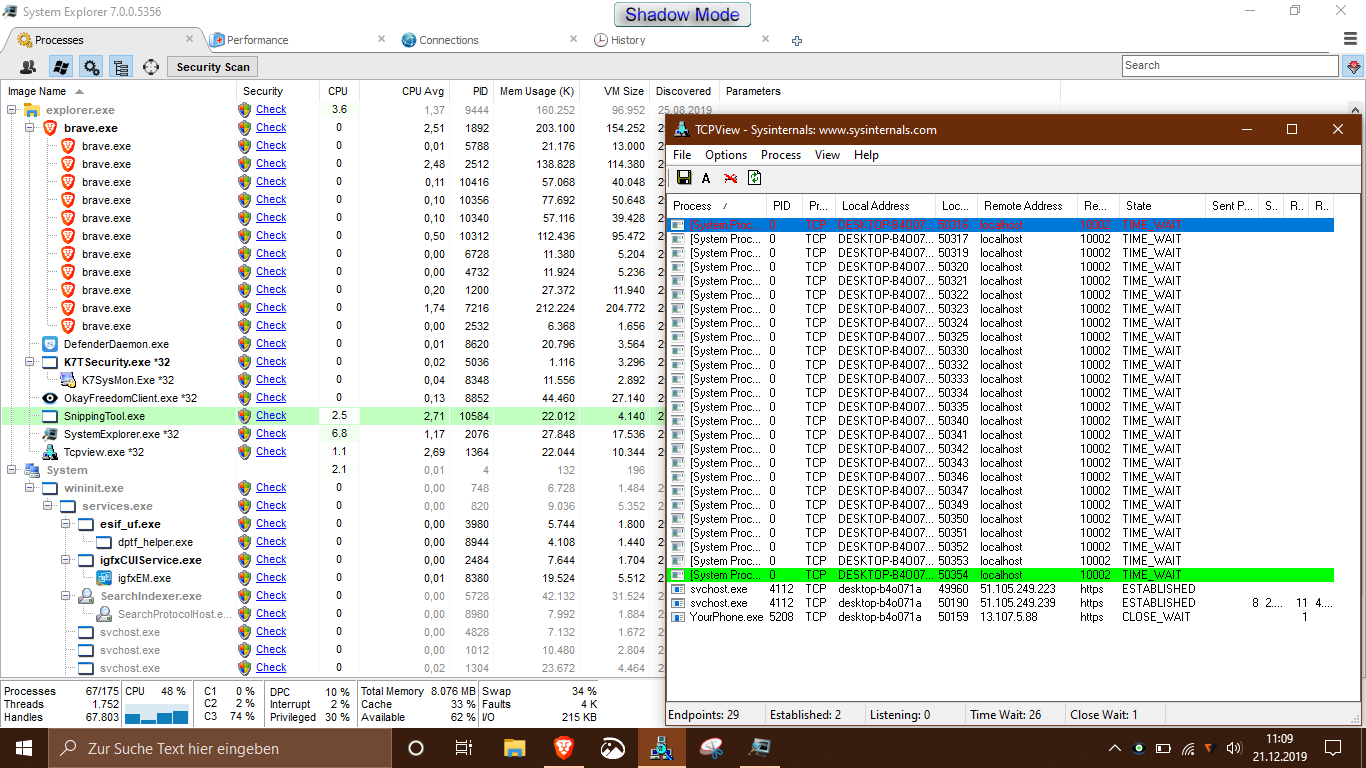This screenshot has width=1366, height=768.
Task: Click the crosshair target icon in System Explorer toolbar
Action: (151, 67)
